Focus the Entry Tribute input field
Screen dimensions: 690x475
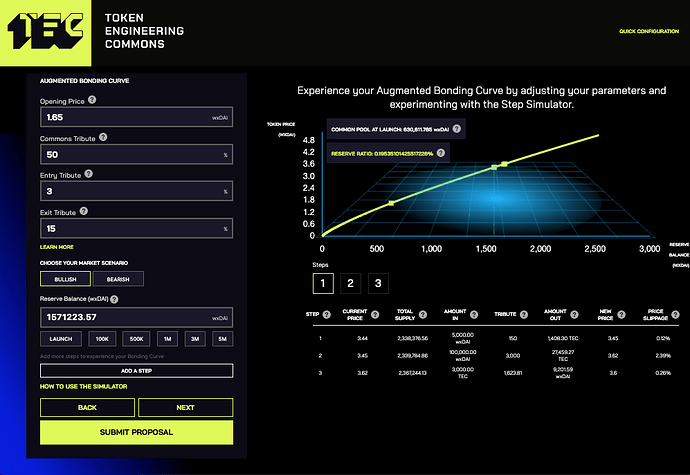[136, 191]
